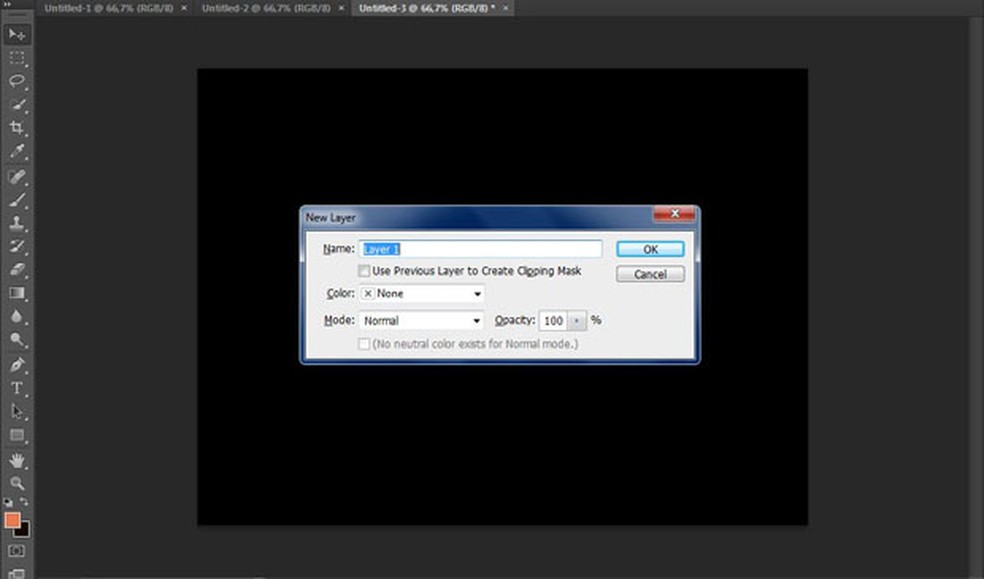Enable Use Previous Layer to Create Clipping Mask

click(363, 271)
